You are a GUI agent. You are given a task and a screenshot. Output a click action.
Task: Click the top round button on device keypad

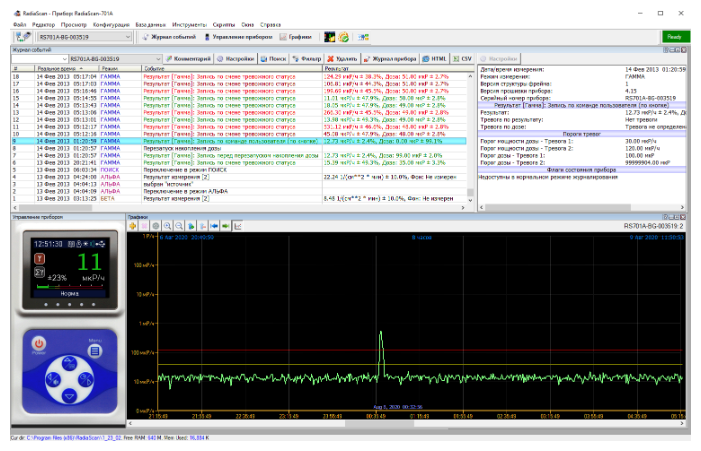(69, 363)
